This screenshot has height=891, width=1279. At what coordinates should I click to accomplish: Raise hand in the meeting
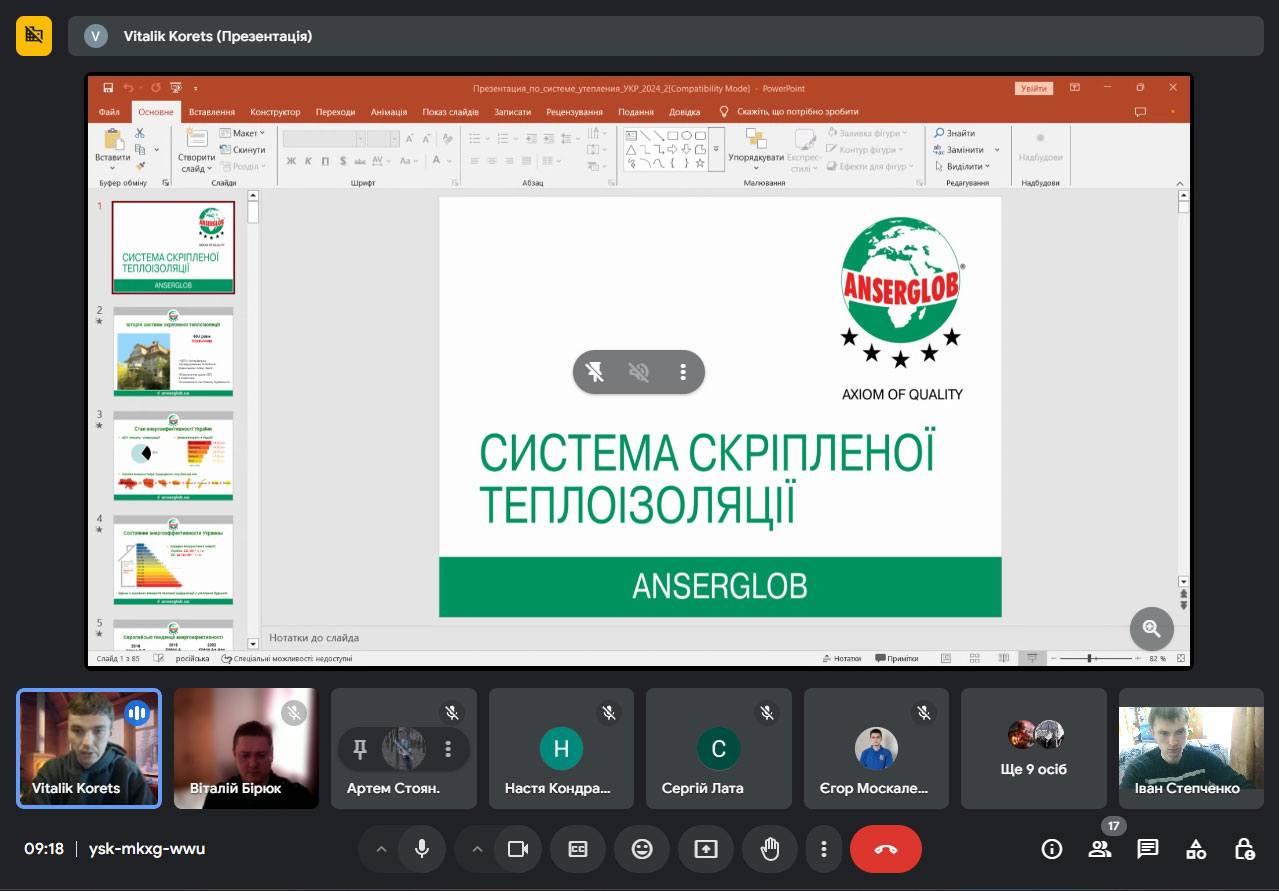770,849
